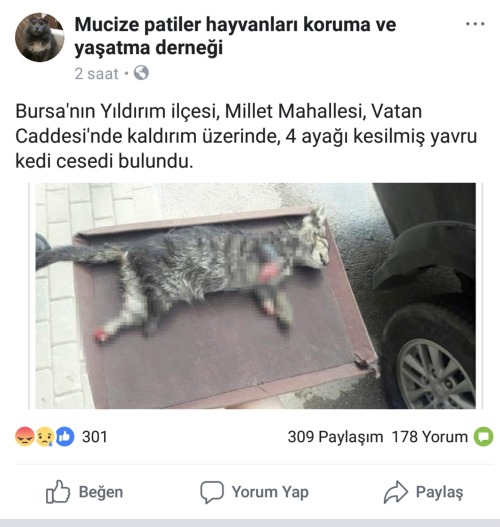500x527 pixels.
Task: Click the blue like reaction icon
Action: 65,437
